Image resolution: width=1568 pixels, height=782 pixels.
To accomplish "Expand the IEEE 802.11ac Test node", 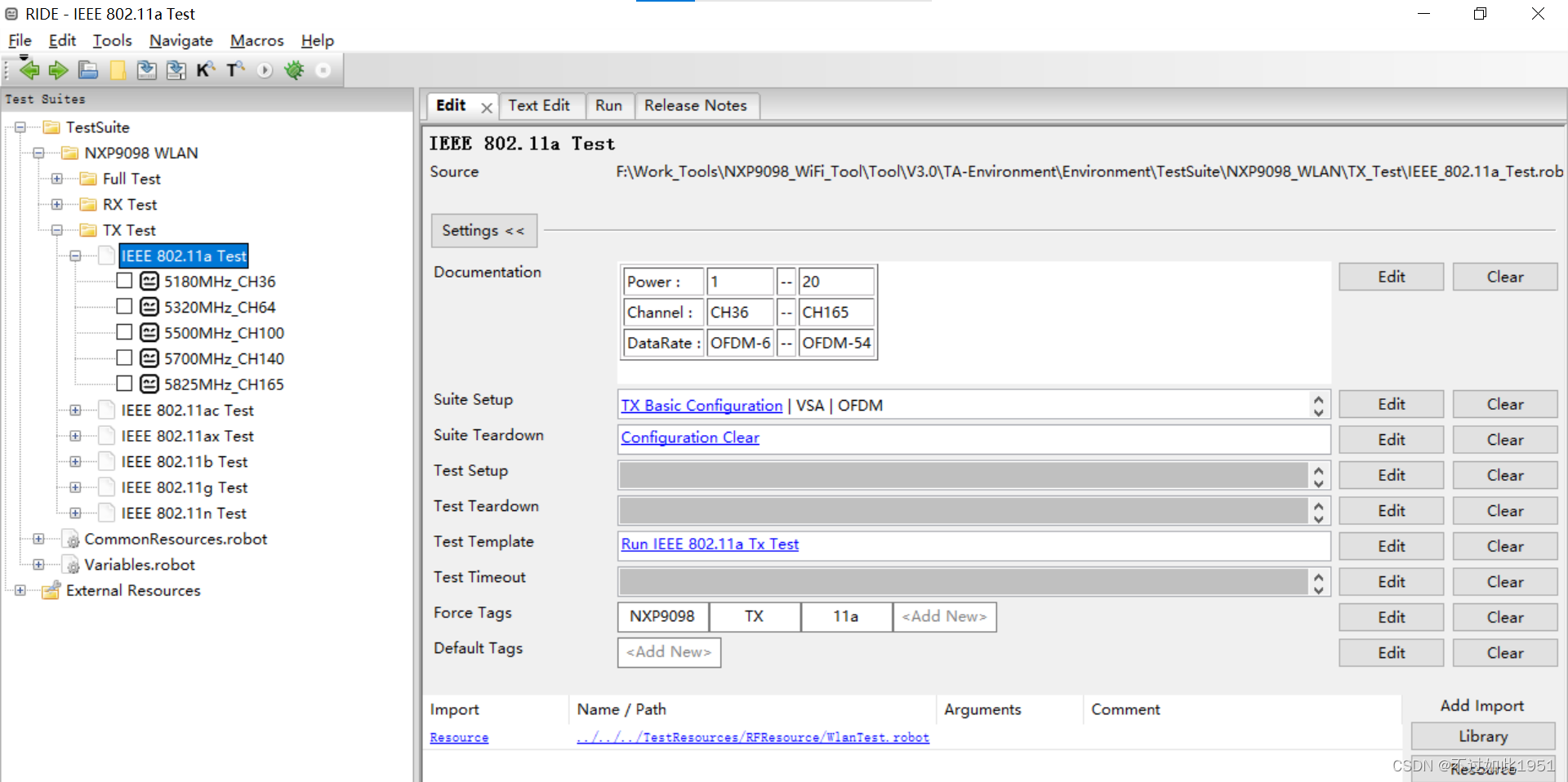I will point(74,410).
